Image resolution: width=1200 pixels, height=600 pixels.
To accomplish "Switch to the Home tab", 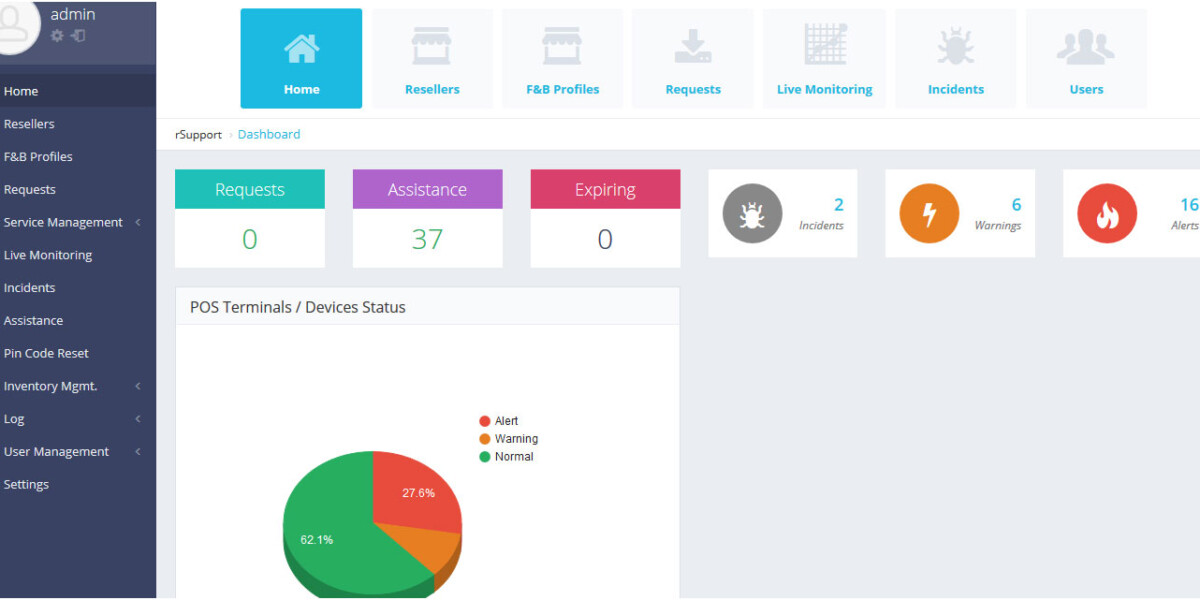I will pos(301,58).
